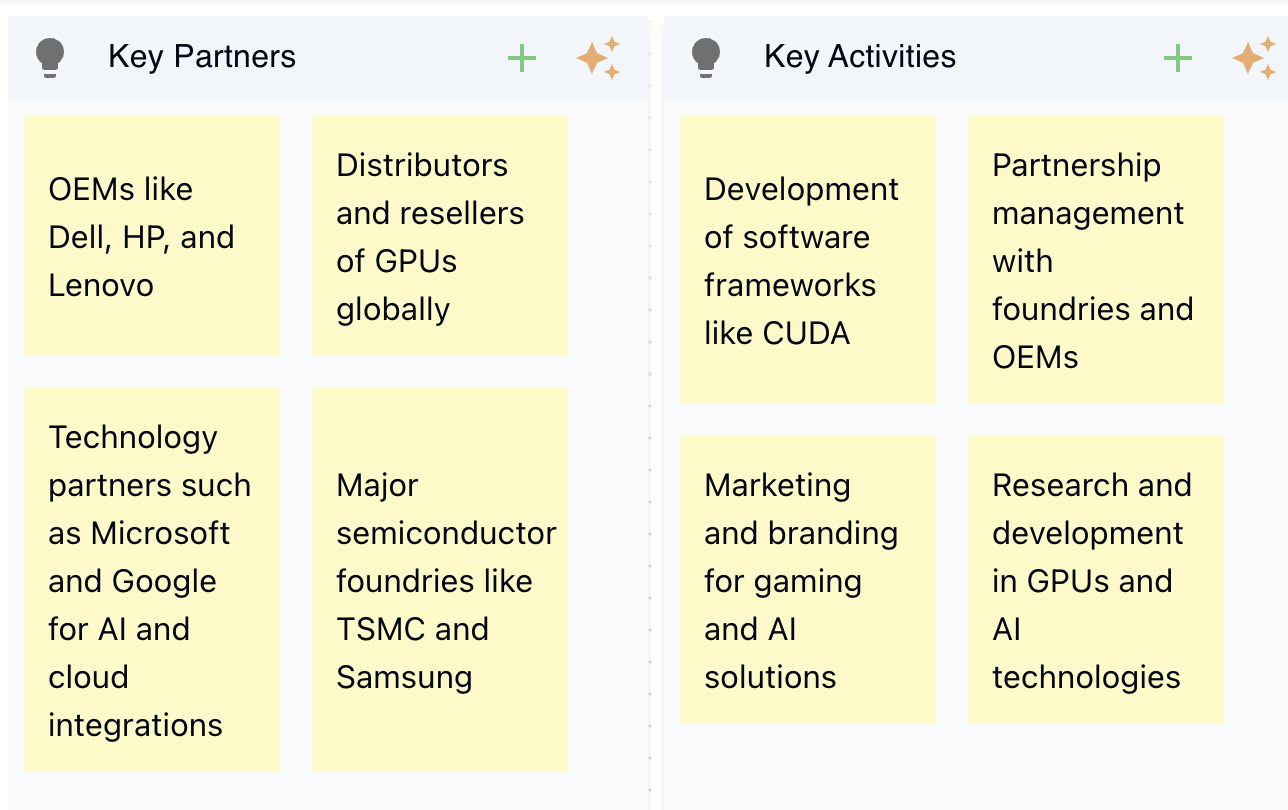
Task: Generate AI suggestions for Key Partners
Action: tap(598, 58)
